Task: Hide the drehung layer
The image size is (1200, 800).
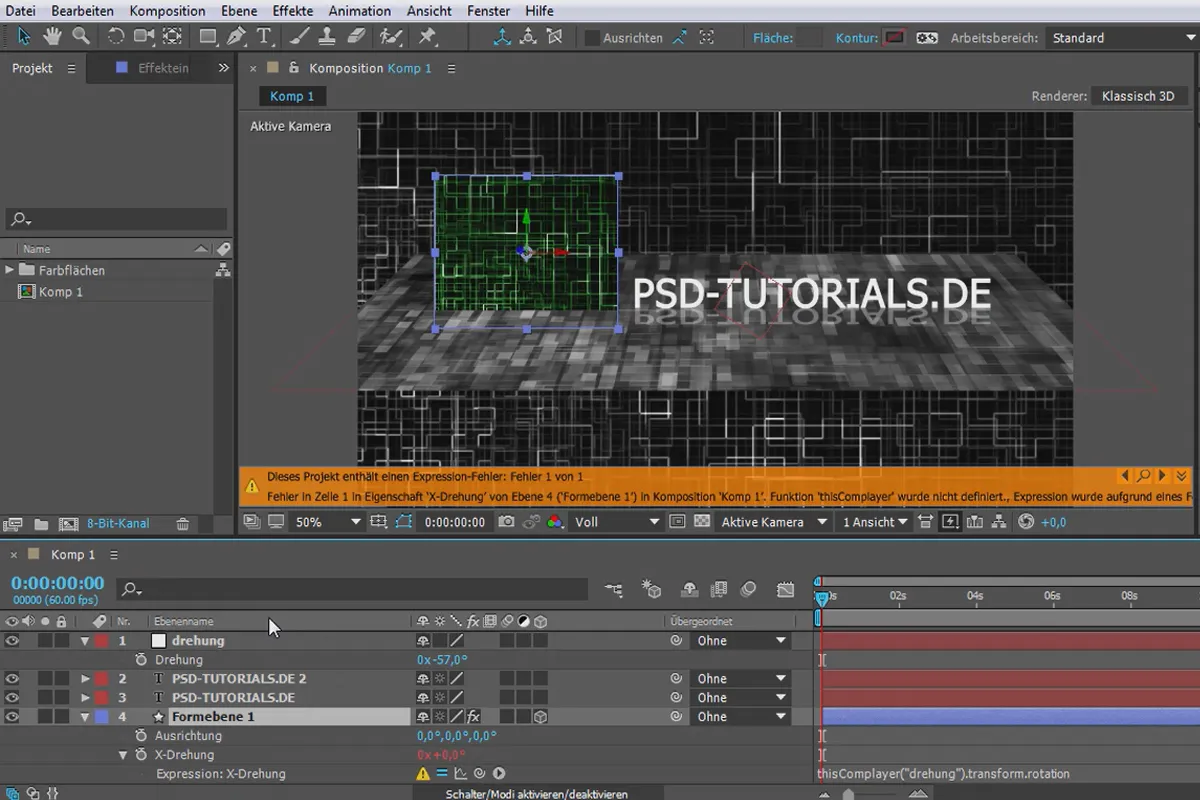Action: pyautogui.click(x=12, y=641)
